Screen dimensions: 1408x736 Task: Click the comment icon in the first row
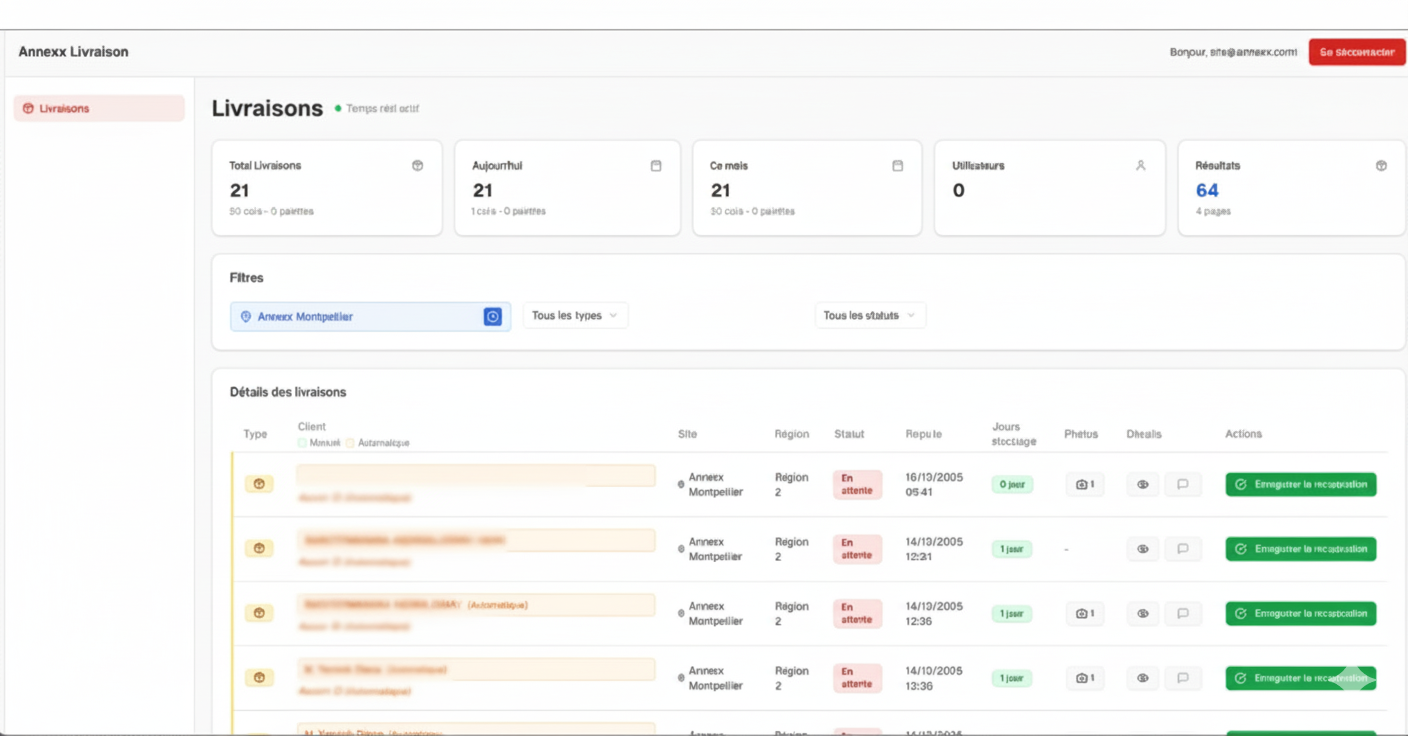[1182, 485]
